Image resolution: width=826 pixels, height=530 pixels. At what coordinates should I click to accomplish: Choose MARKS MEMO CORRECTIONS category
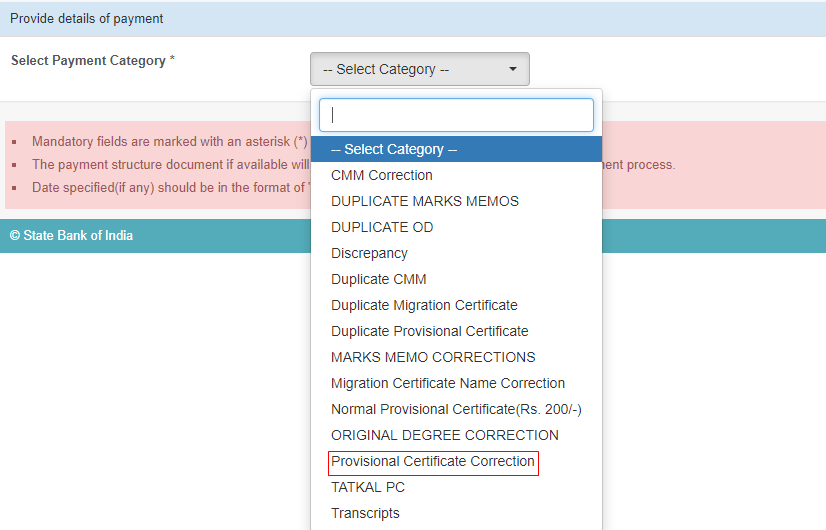[x=433, y=357]
